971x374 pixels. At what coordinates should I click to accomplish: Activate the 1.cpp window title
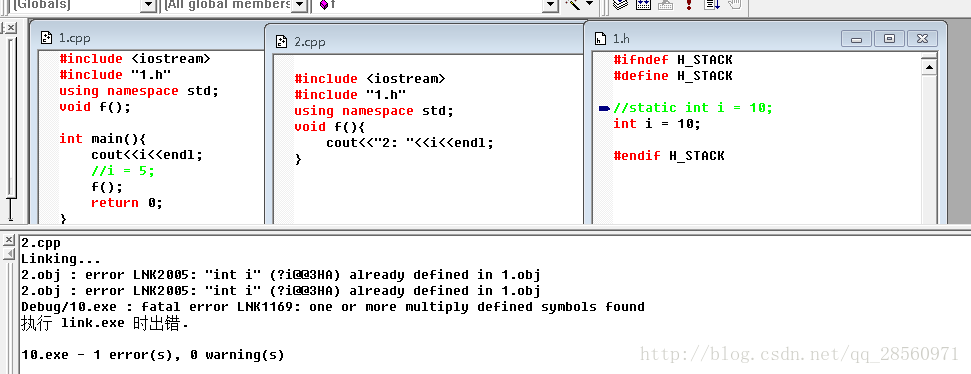coord(74,38)
